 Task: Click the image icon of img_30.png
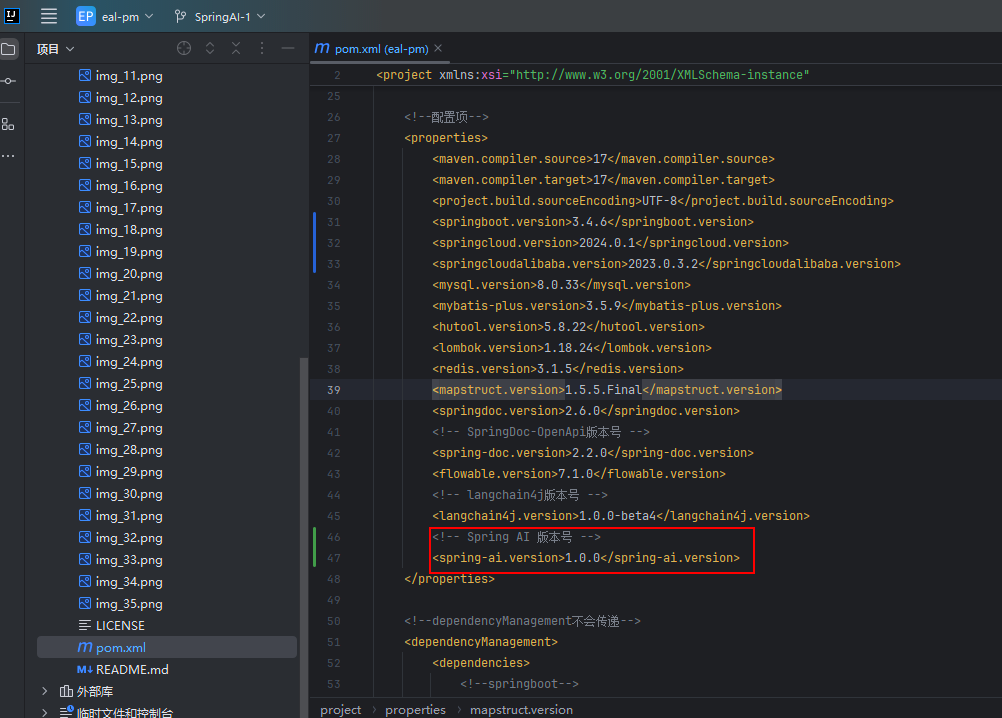84,494
